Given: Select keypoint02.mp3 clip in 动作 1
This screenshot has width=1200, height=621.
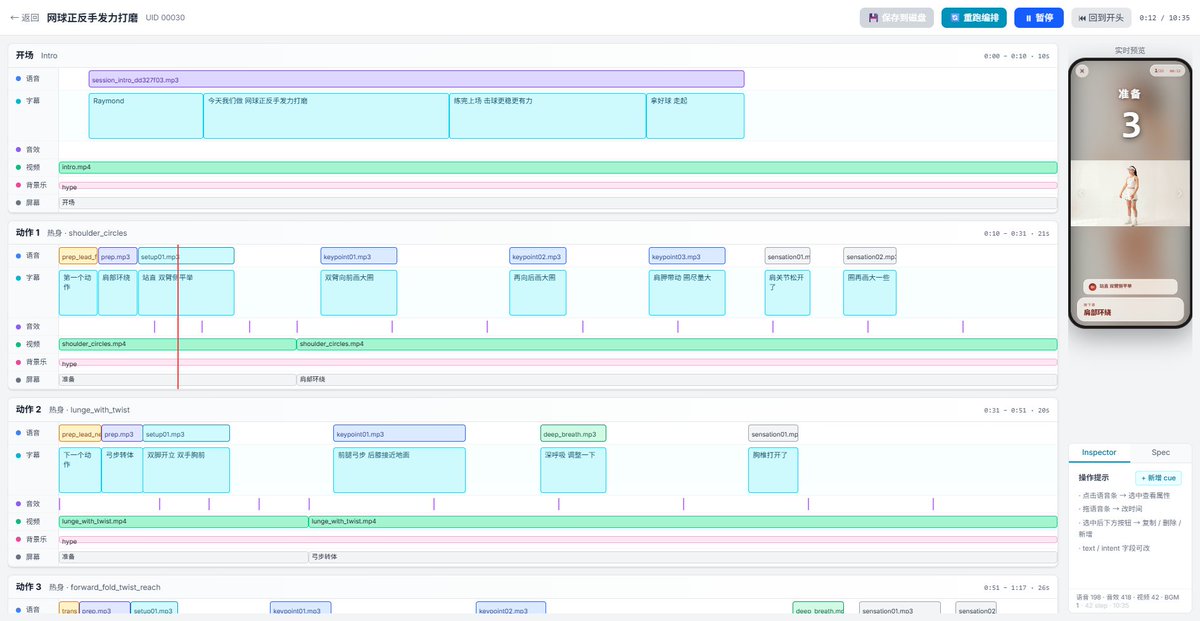Looking at the screenshot, I should click(537, 256).
